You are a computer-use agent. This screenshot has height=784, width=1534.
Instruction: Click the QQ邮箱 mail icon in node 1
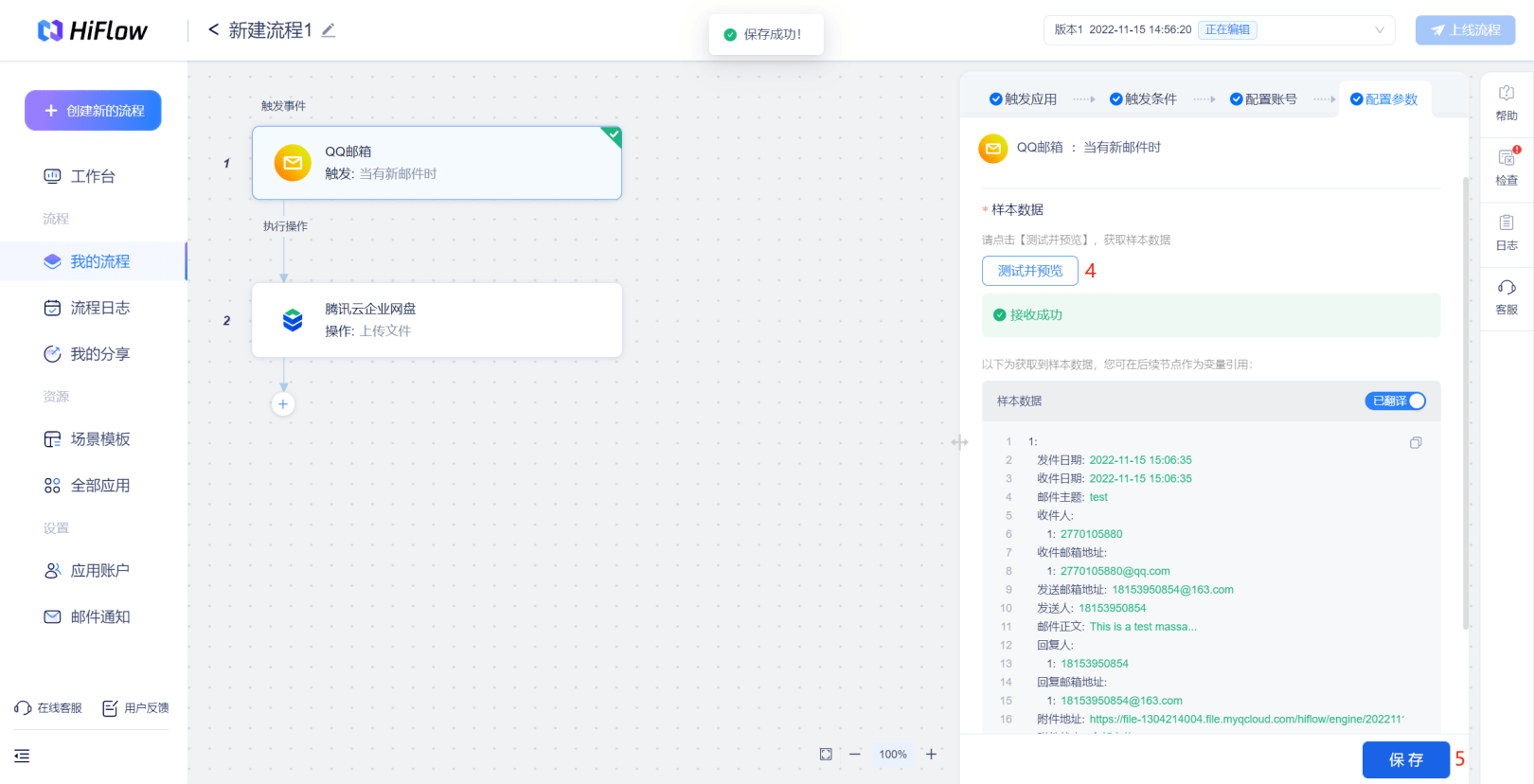tap(293, 163)
